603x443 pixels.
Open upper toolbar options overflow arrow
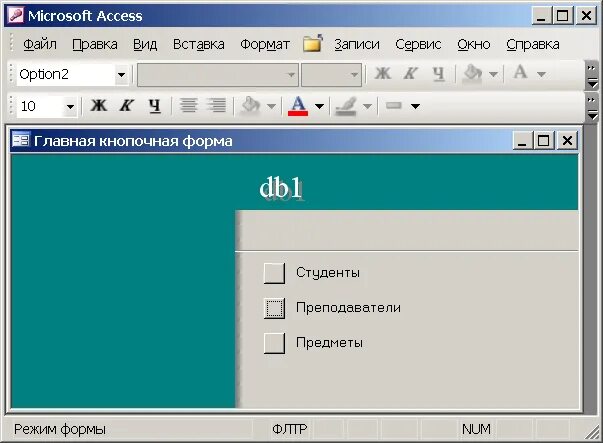592,75
